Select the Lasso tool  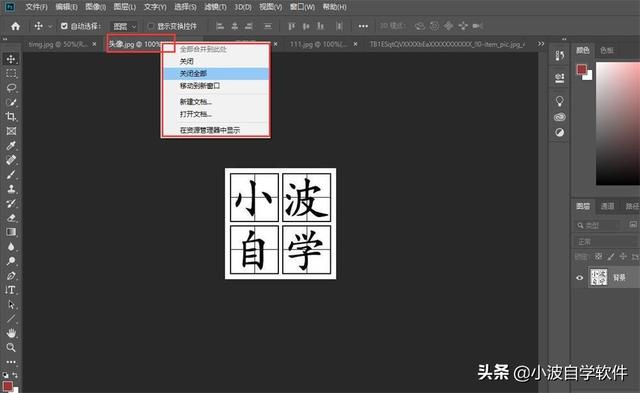coord(11,88)
